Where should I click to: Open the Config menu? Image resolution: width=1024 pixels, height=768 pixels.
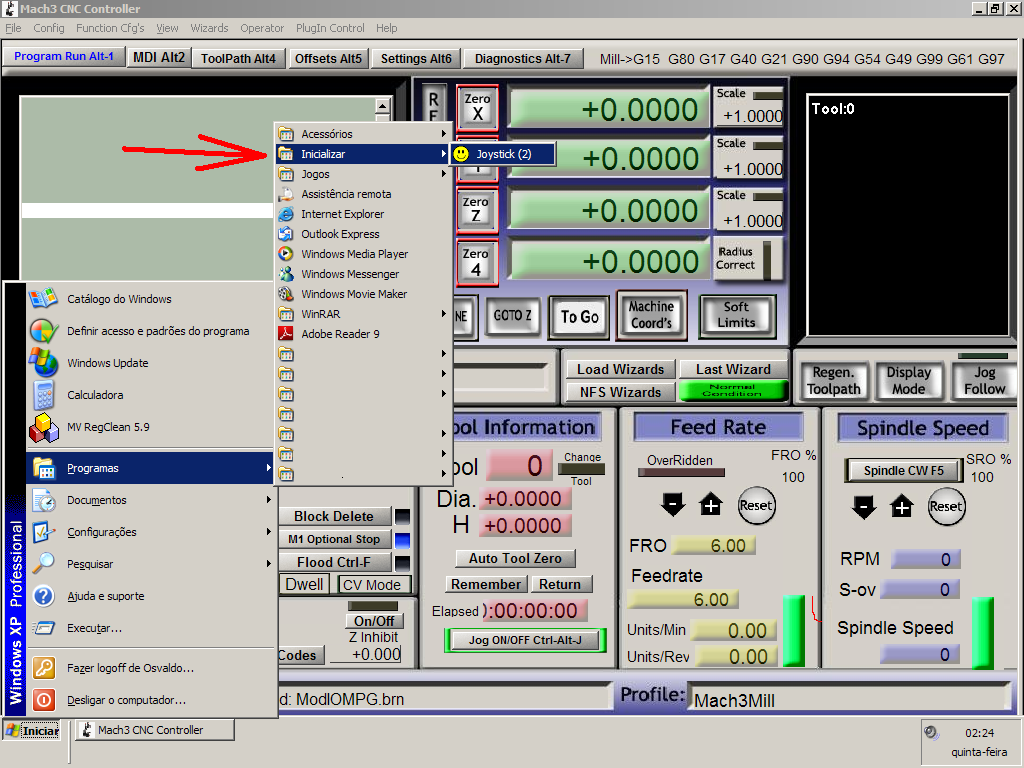click(x=49, y=28)
